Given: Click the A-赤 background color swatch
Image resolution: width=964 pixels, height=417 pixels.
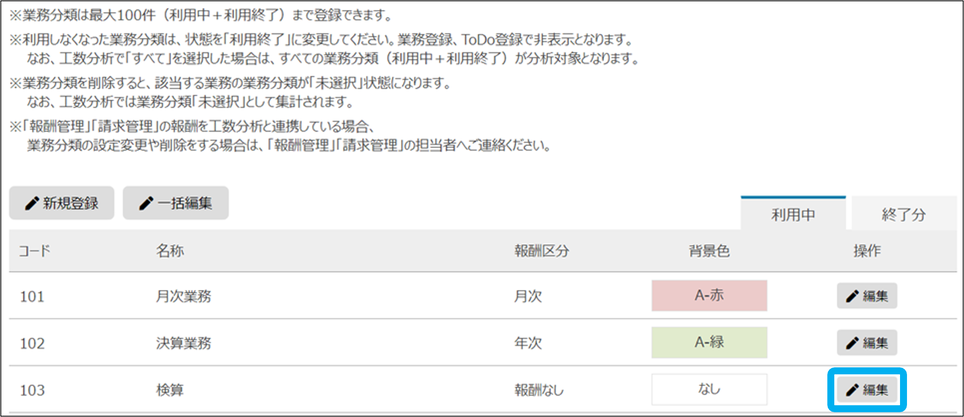Looking at the screenshot, I should click(x=709, y=296).
